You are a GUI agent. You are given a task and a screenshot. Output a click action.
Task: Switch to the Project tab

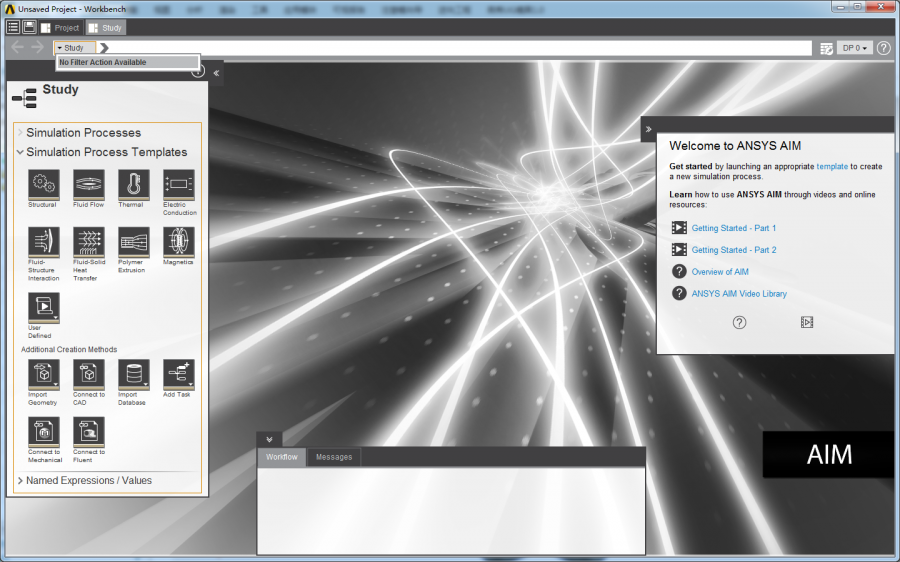point(60,28)
